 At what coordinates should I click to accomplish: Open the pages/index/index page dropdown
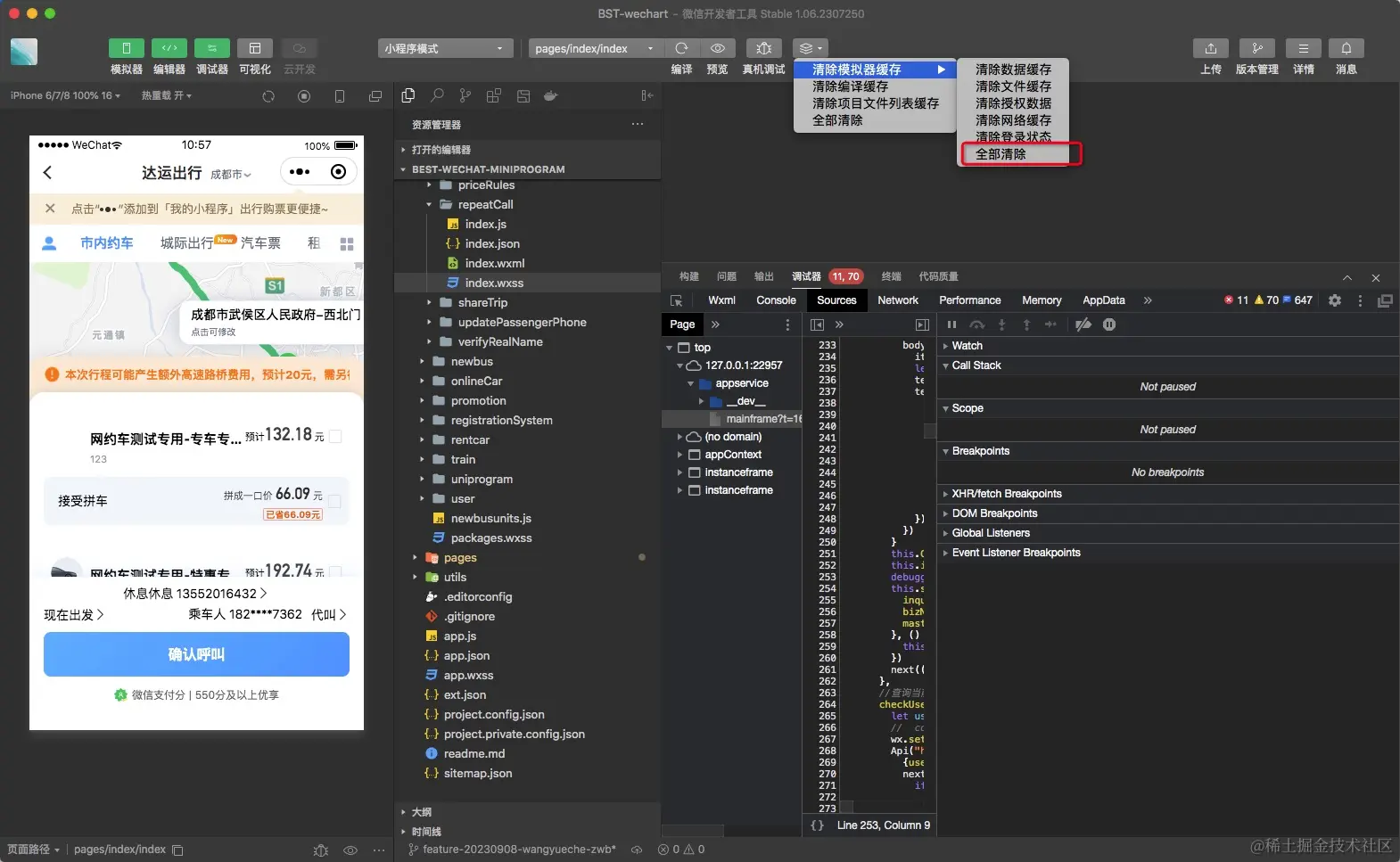coord(595,48)
